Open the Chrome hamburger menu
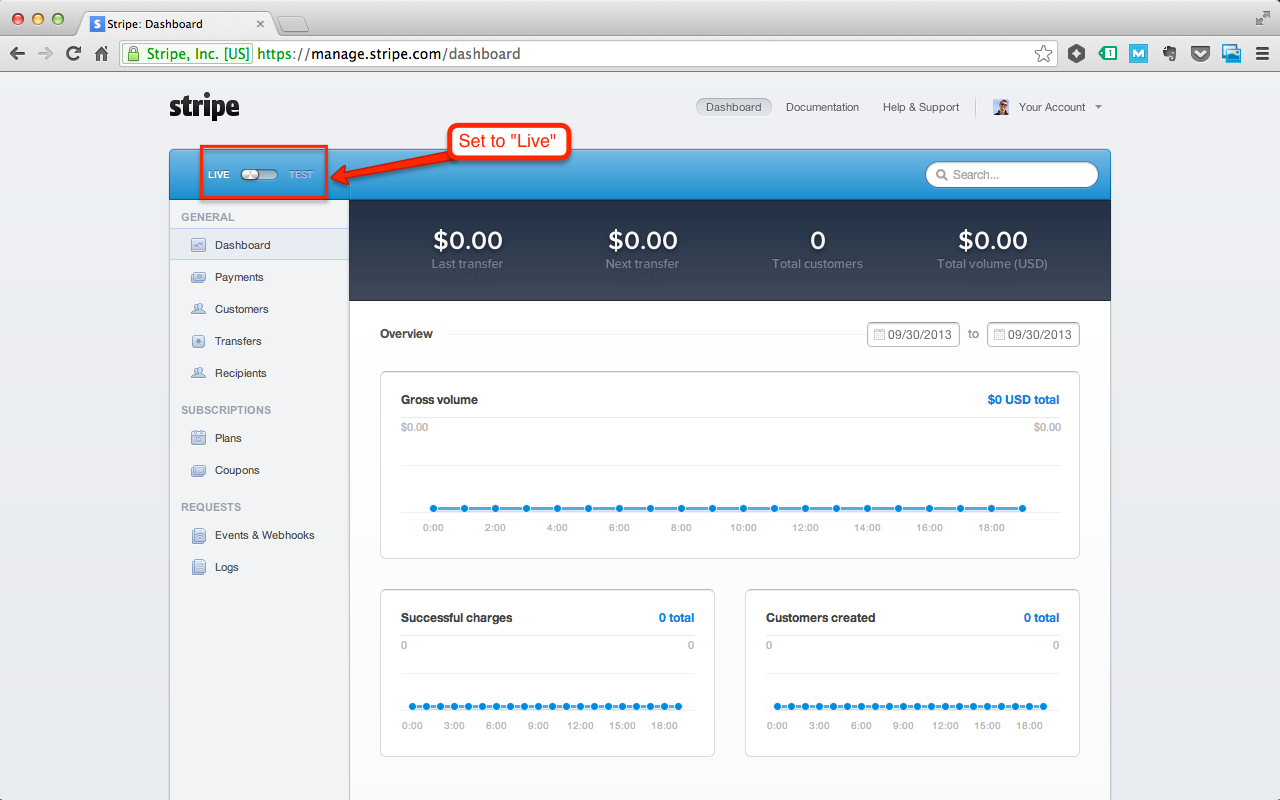Image resolution: width=1280 pixels, height=800 pixels. click(1262, 54)
